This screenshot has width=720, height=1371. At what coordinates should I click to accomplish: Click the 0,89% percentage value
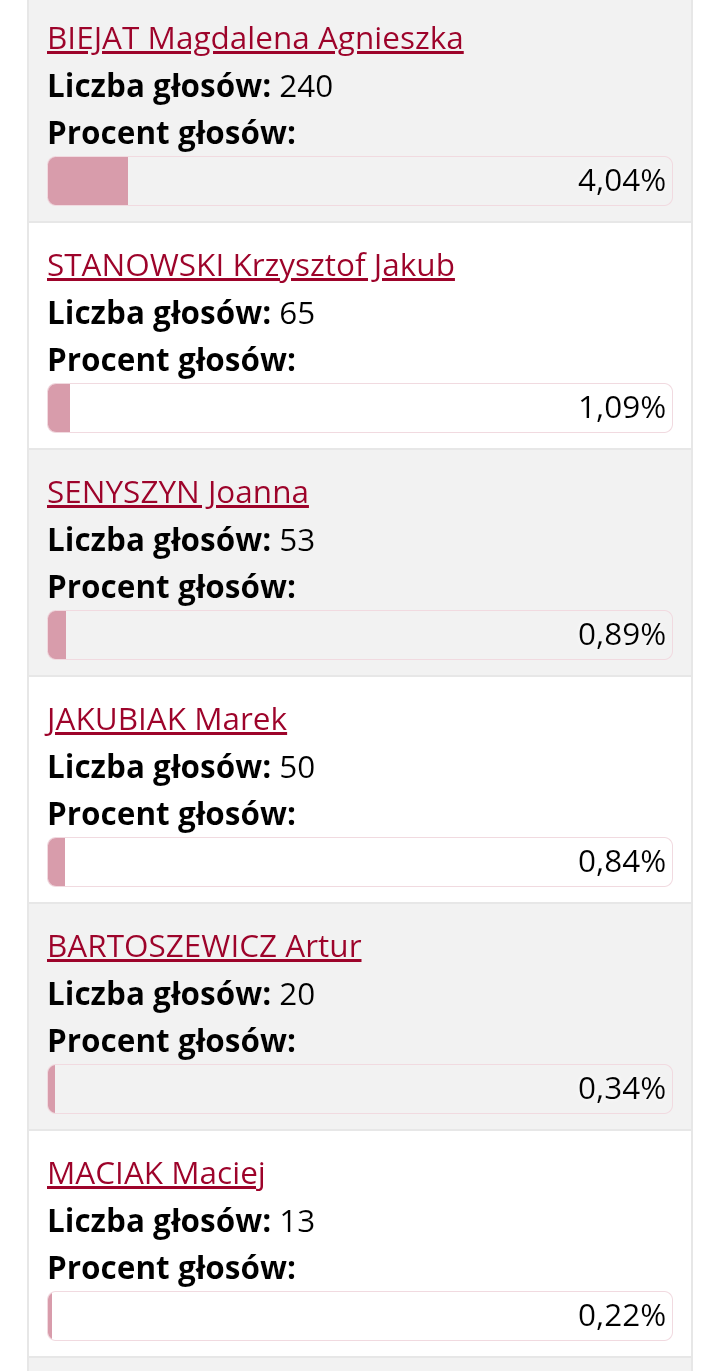pos(622,635)
